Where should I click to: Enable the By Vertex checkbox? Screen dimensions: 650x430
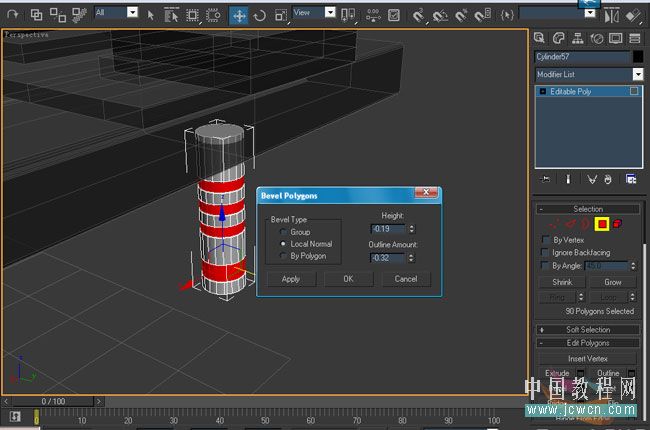click(545, 240)
